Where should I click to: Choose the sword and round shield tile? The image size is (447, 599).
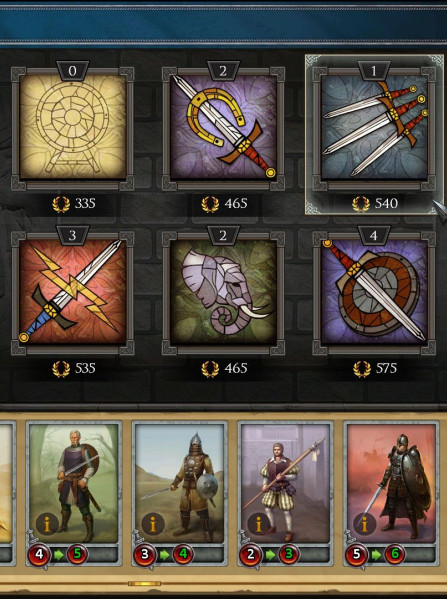pyautogui.click(x=374, y=293)
